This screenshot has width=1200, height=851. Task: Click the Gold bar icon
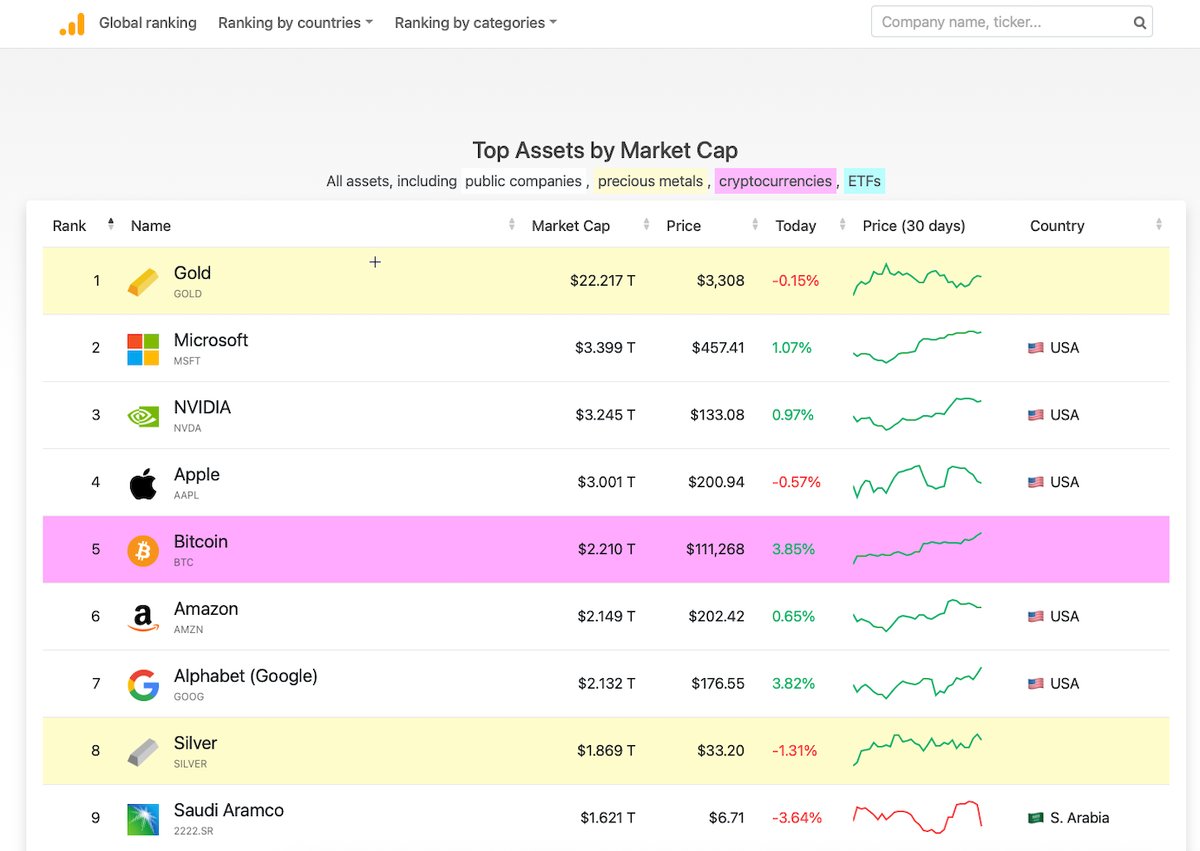143,282
